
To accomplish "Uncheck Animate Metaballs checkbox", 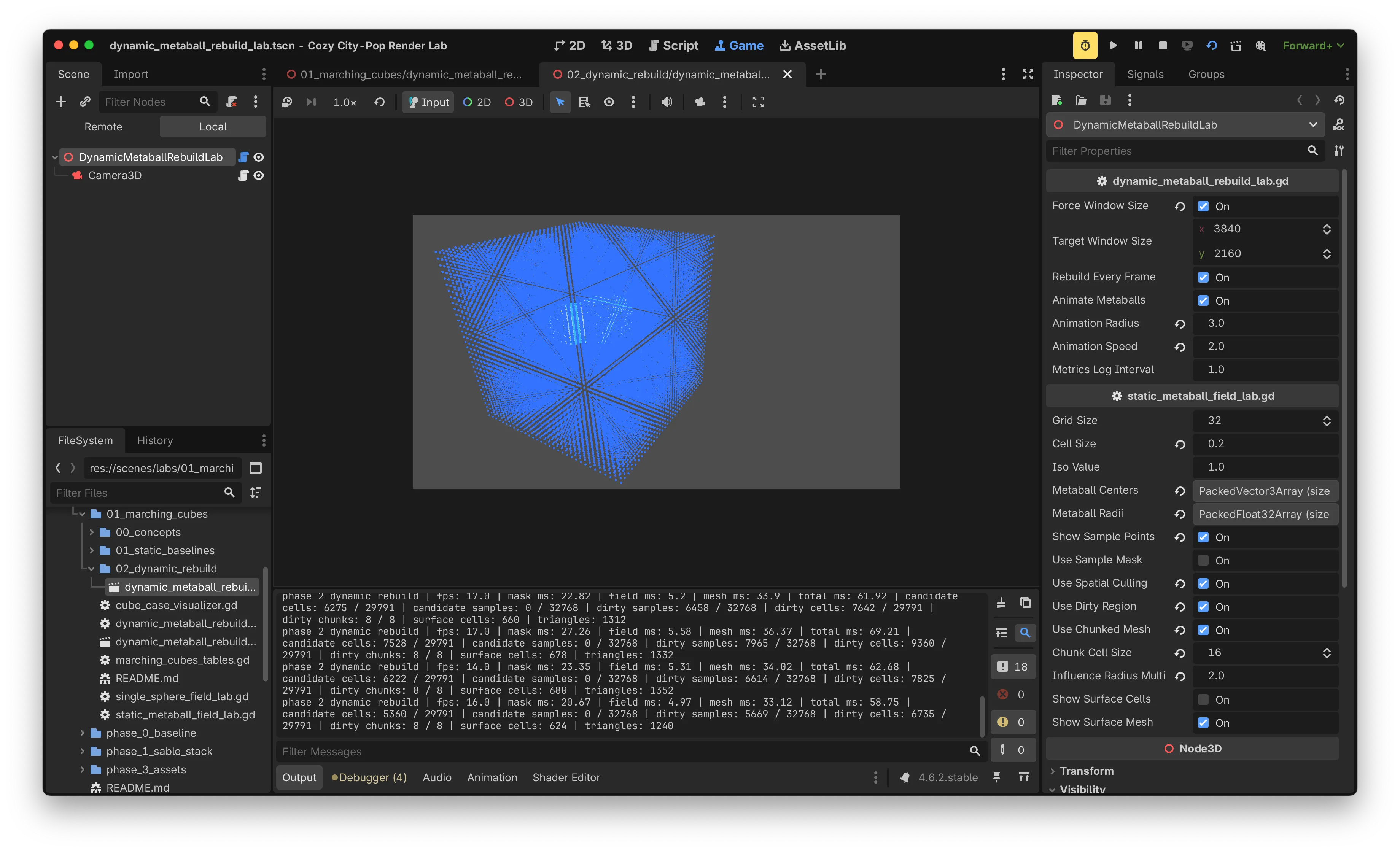I will (1203, 300).
